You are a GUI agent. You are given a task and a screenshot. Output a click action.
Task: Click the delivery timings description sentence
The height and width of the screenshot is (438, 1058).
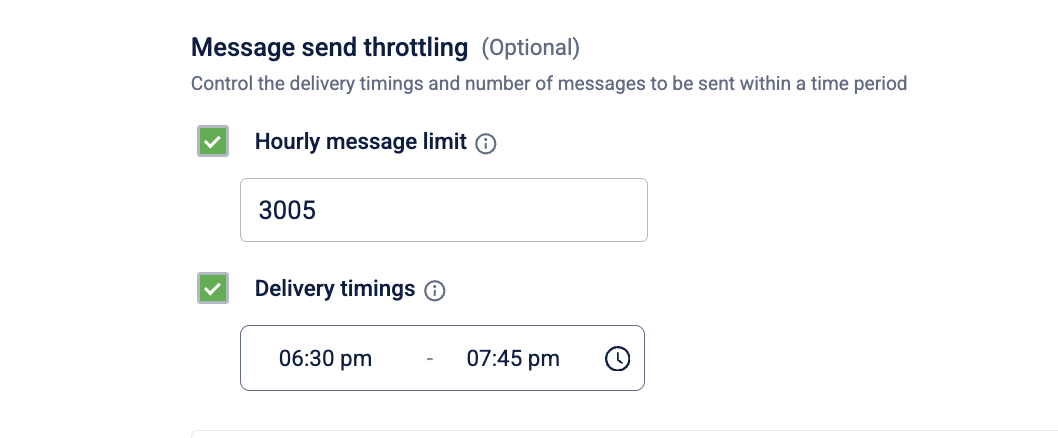[x=549, y=84]
